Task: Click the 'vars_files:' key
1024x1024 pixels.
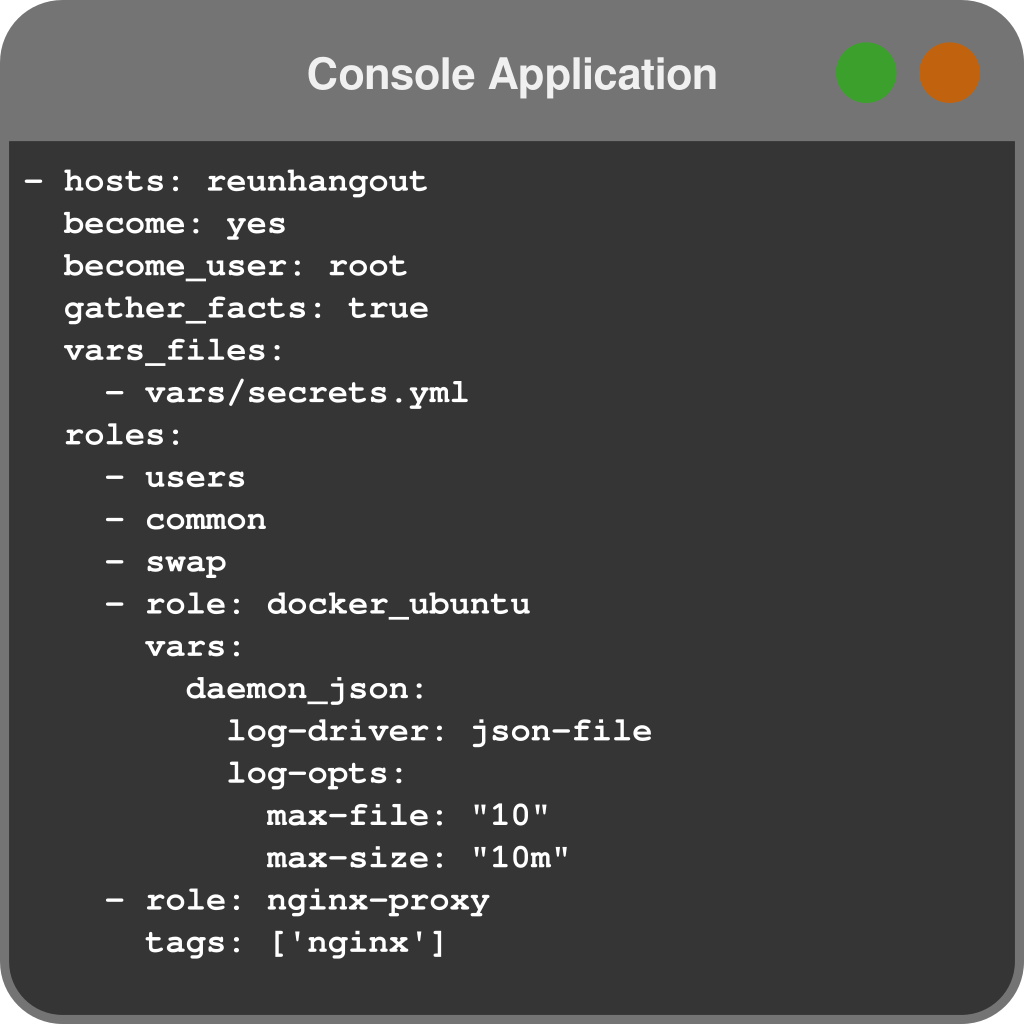Action: point(174,351)
